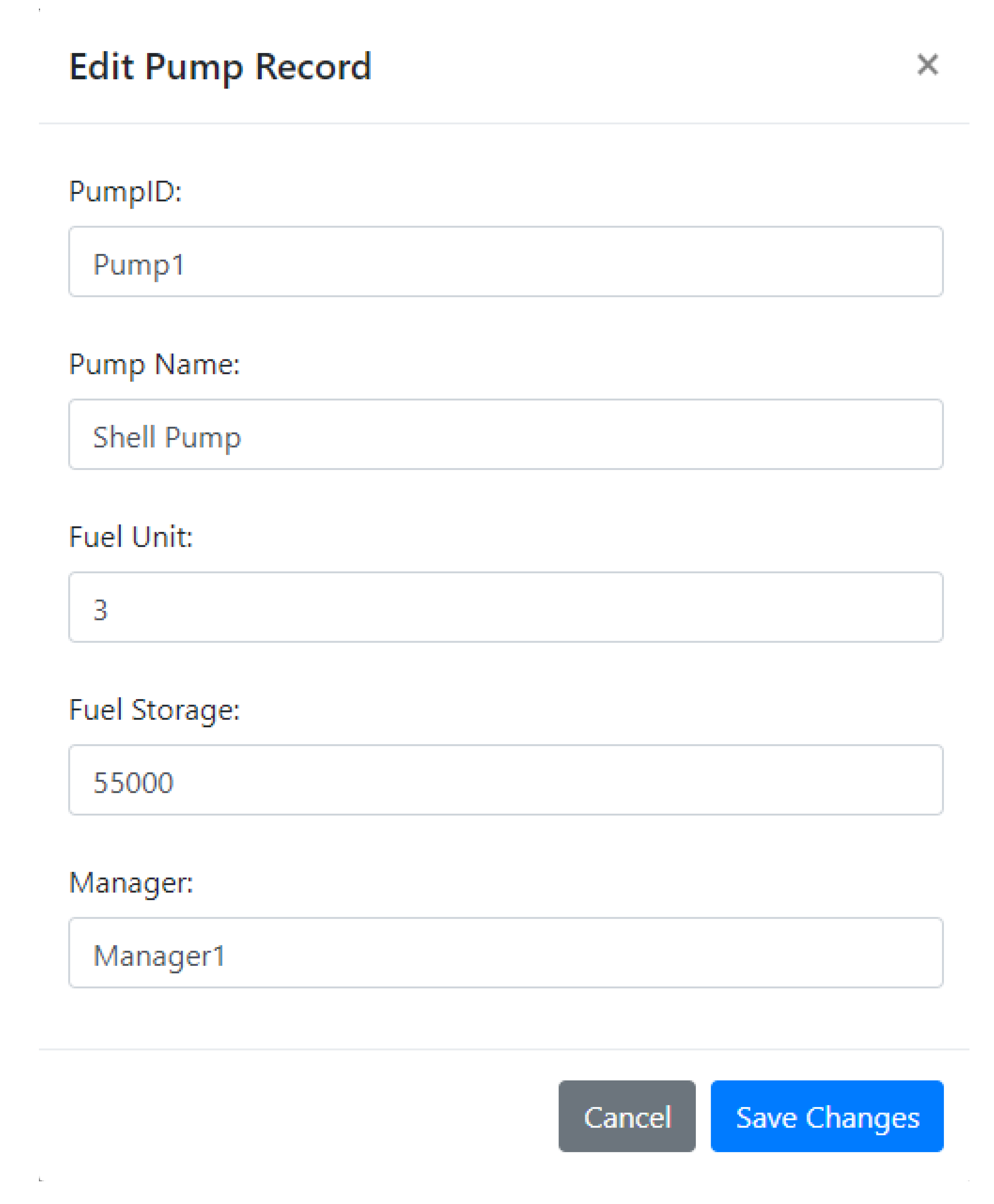This screenshot has height=1204, width=994.
Task: Click the "Edit Pump Record" dialog title
Action: (220, 67)
